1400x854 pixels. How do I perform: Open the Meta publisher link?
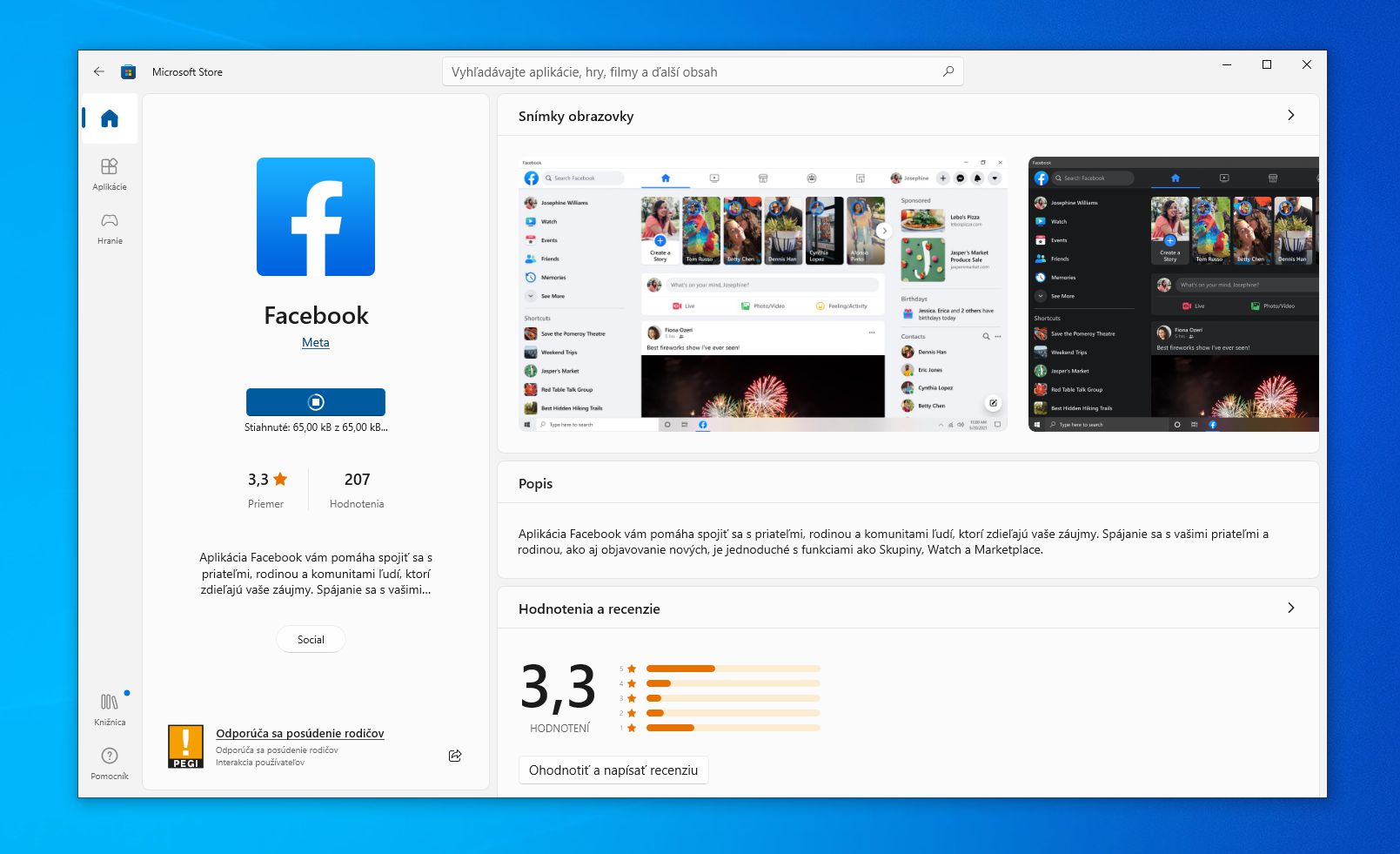(x=316, y=342)
